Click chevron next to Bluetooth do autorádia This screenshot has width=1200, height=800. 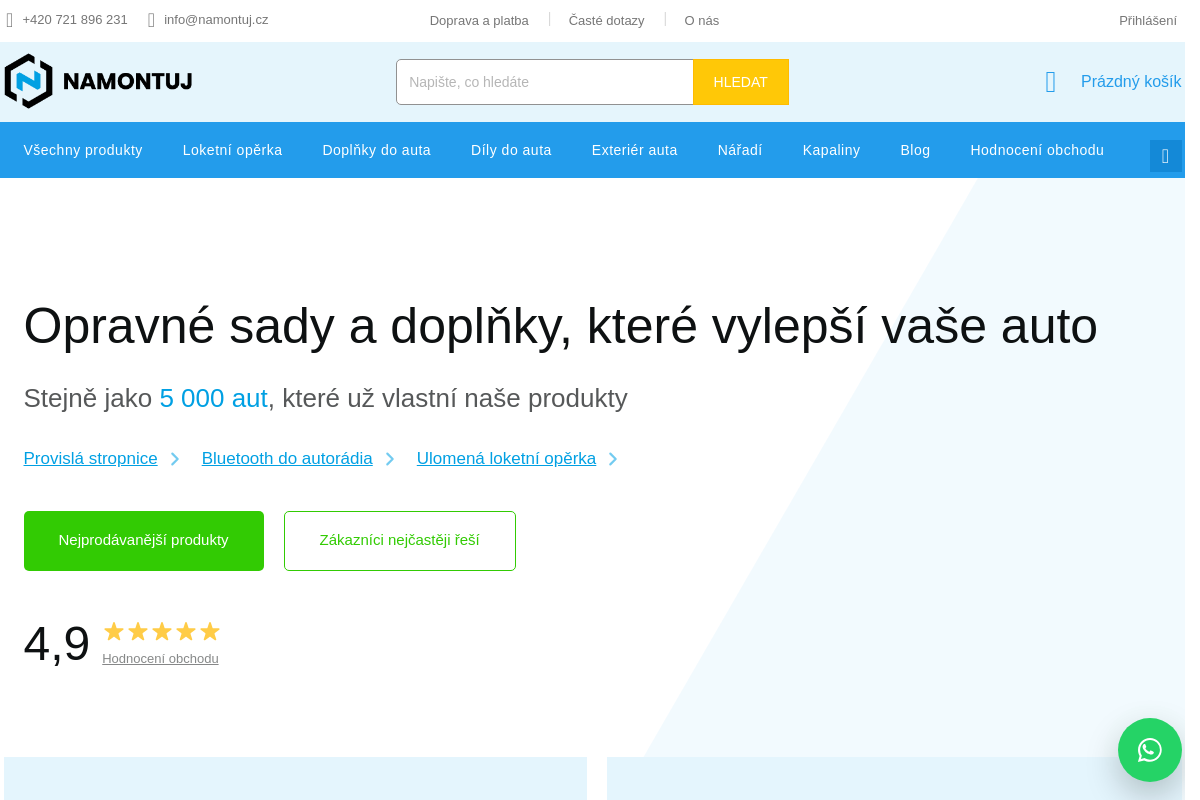(x=390, y=459)
